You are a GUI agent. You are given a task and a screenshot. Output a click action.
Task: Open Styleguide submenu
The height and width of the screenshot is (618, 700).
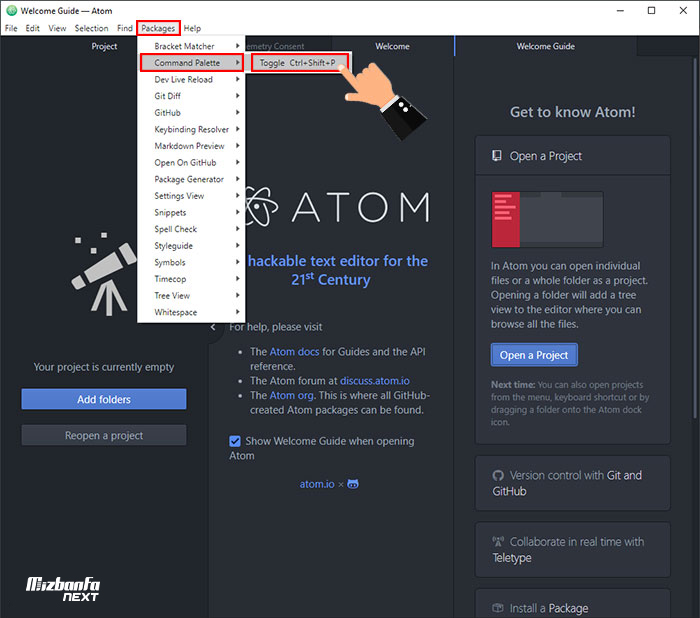pos(191,246)
